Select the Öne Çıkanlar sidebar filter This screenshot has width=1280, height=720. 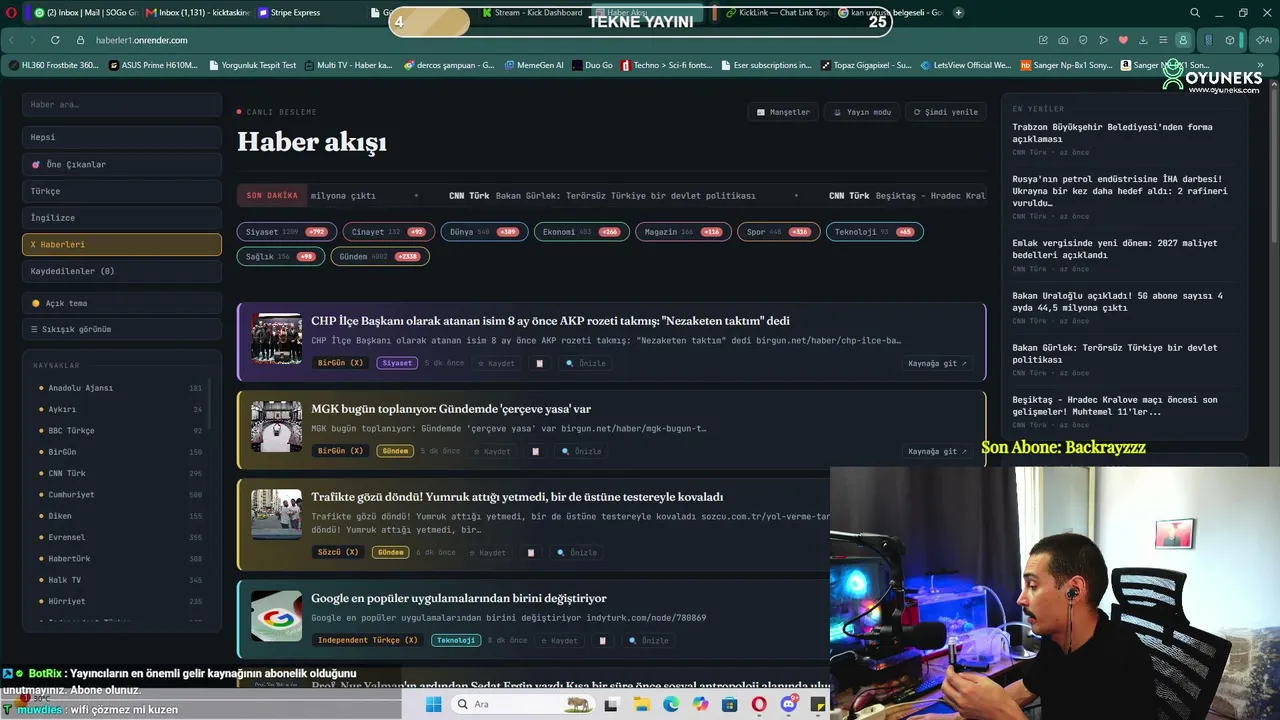point(122,164)
